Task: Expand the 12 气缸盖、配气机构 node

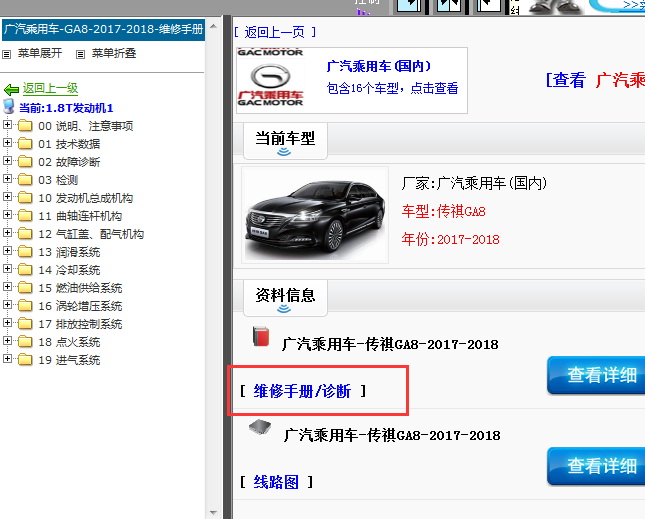Action: (x=7, y=232)
